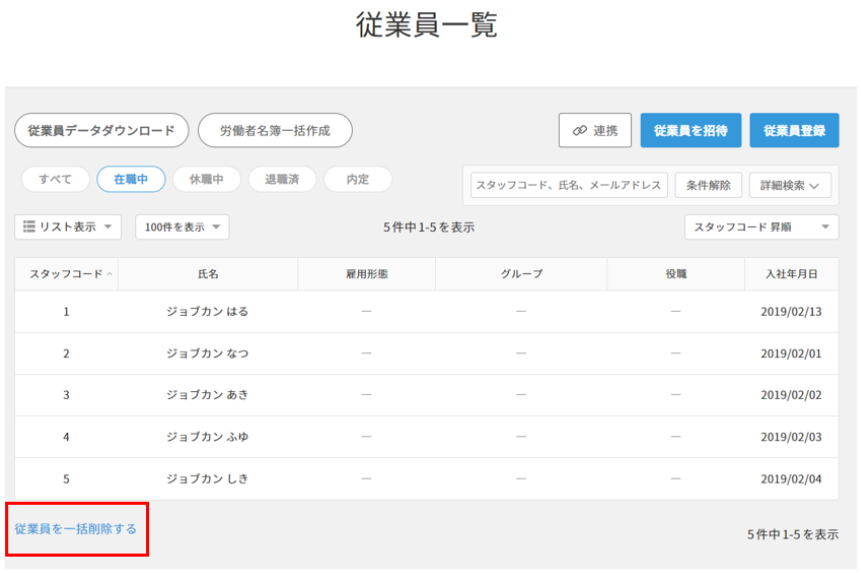
Task: Expand the 100件を表示 dropdown
Action: click(182, 227)
